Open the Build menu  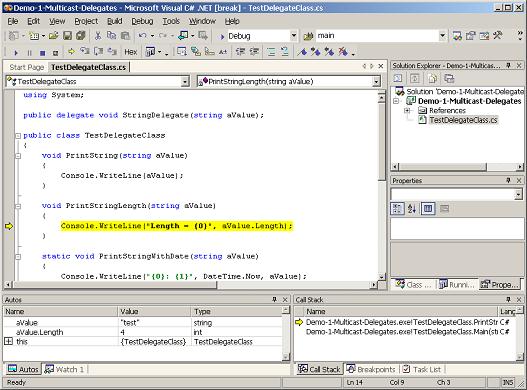click(x=115, y=21)
